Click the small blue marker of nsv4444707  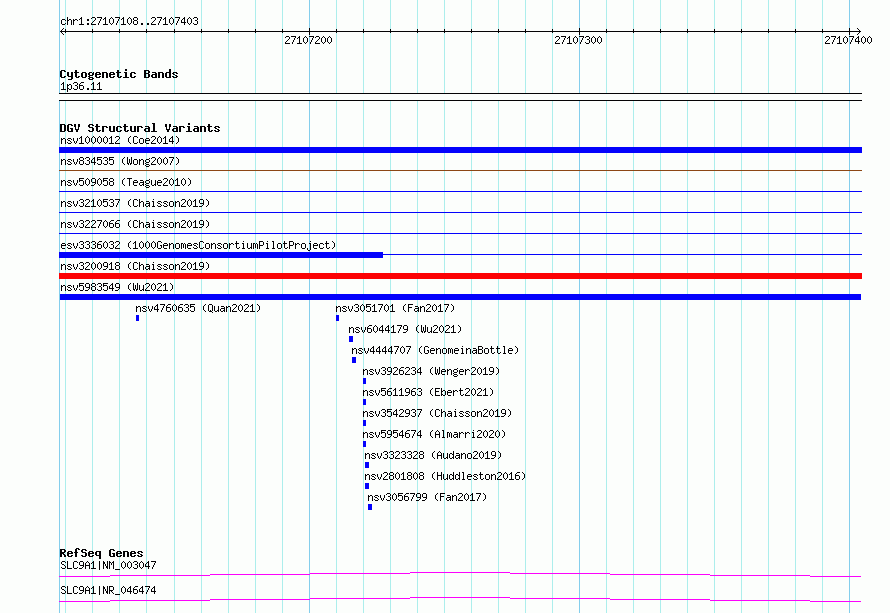354,360
